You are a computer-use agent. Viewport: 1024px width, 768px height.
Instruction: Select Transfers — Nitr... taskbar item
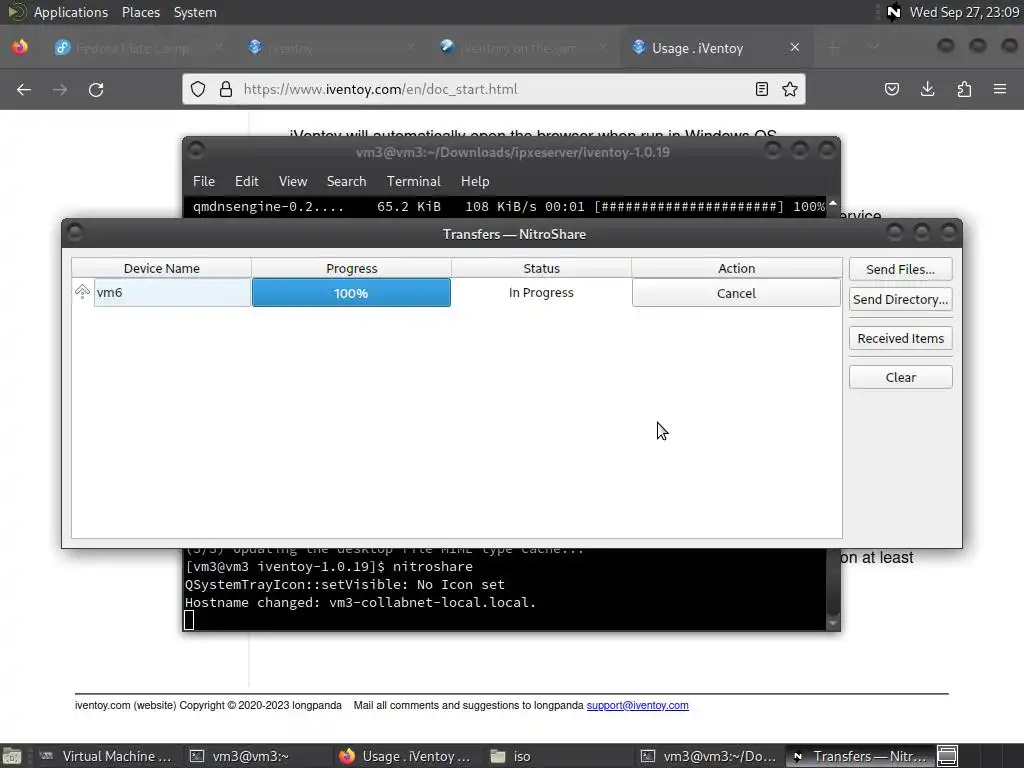click(859, 756)
